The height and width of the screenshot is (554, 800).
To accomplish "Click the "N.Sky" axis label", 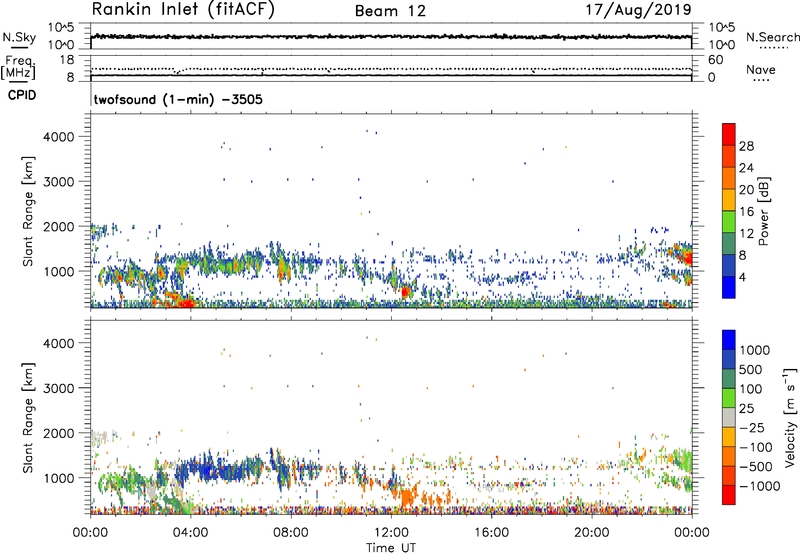I will [x=19, y=37].
